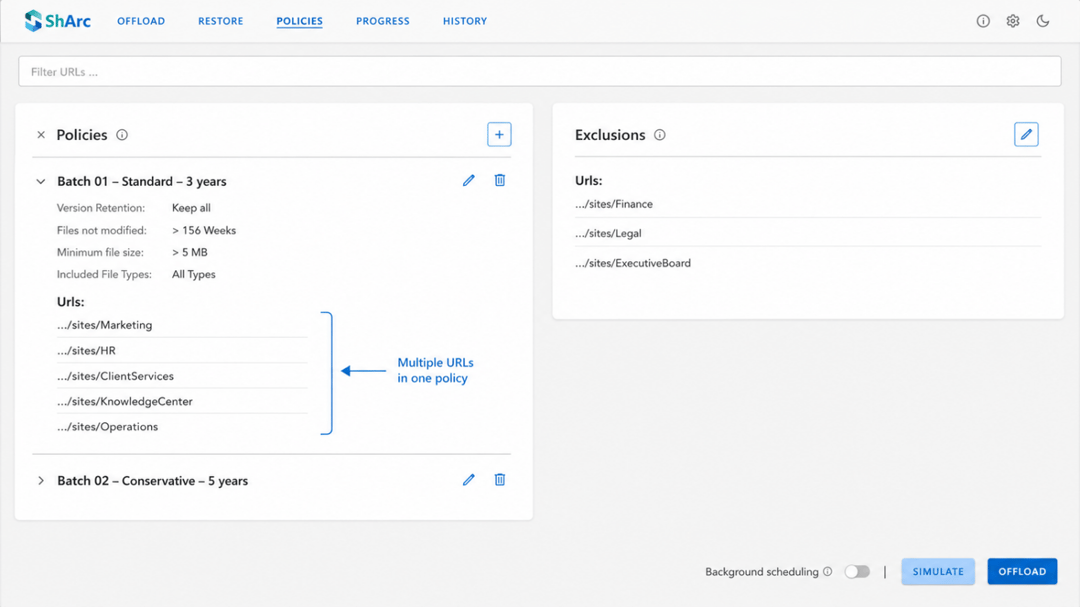
Task: Go to the Progress tab
Action: 383,21
